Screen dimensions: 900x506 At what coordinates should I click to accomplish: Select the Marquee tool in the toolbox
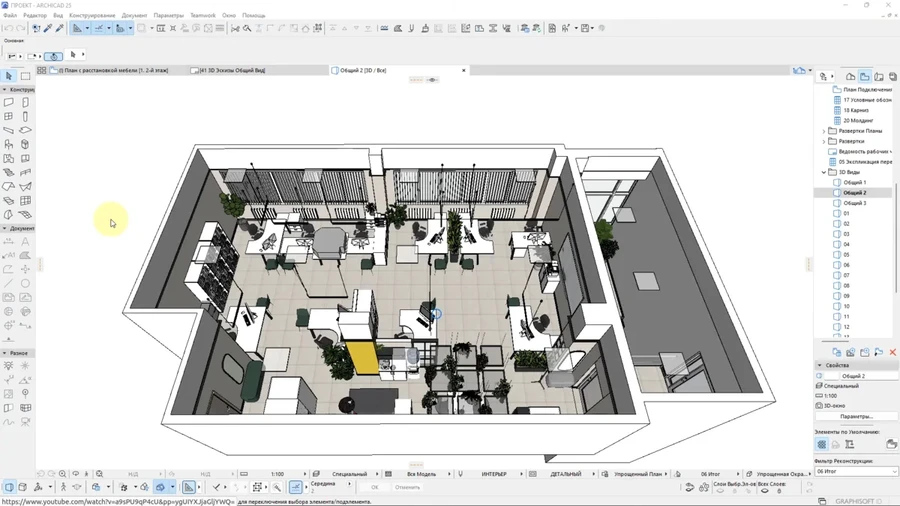coord(26,76)
